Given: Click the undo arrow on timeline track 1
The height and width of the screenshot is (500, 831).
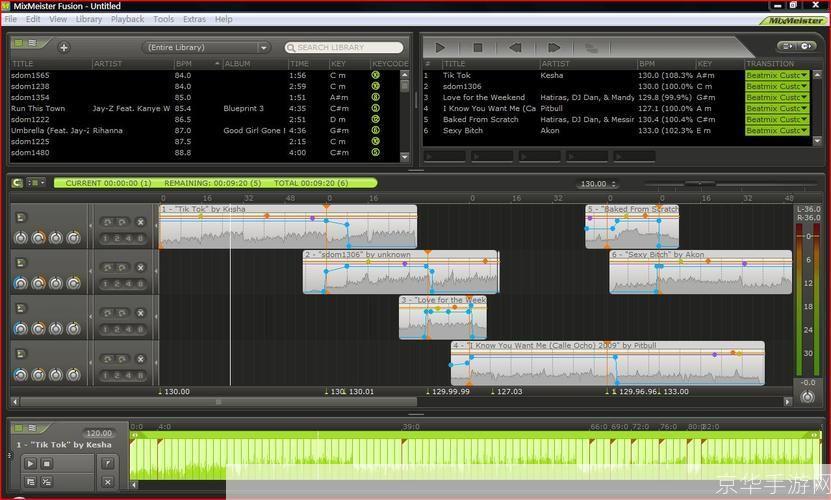Looking at the screenshot, I should click(108, 222).
